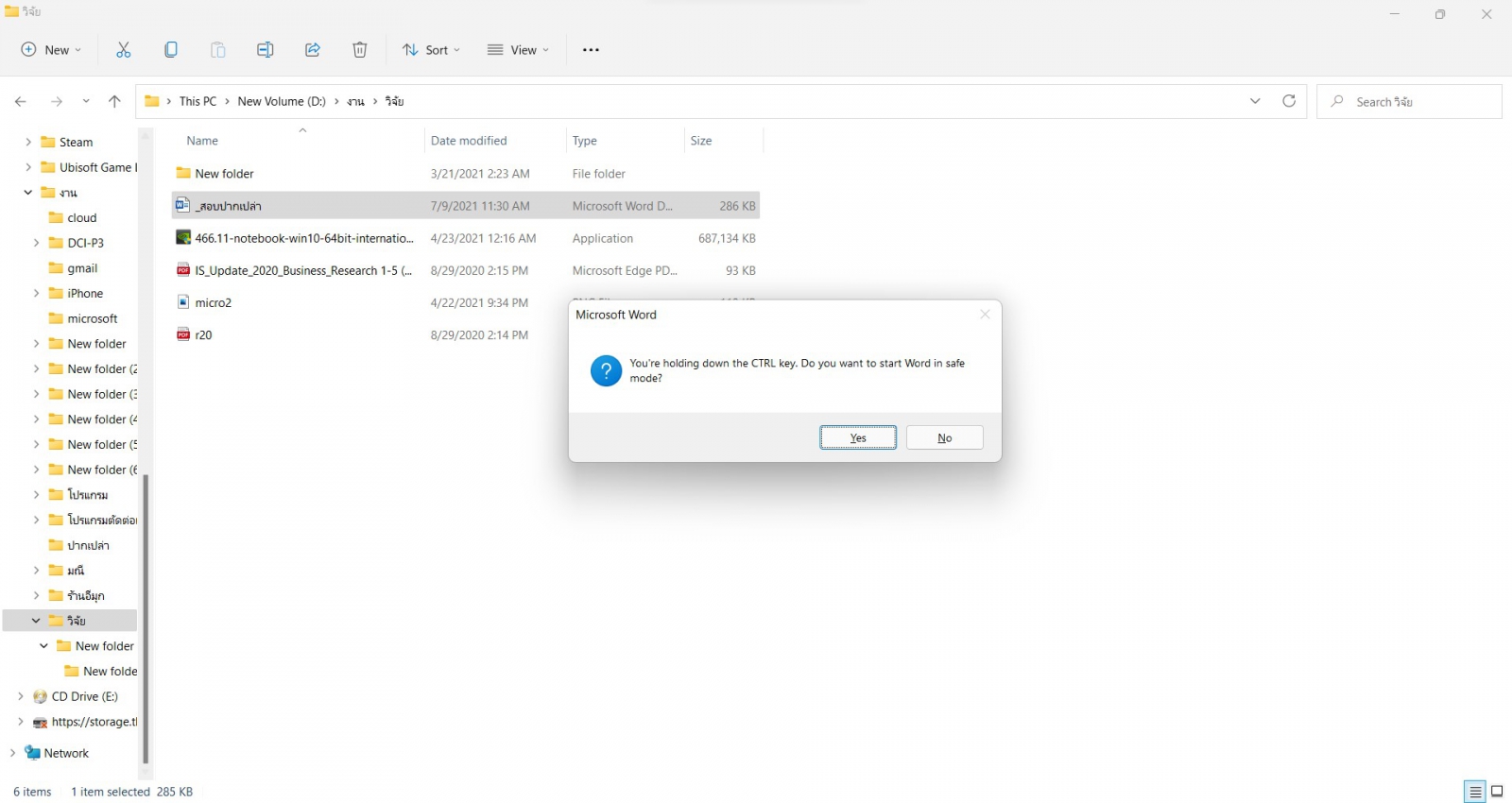Click the Share icon in the toolbar
Image resolution: width=1512 pixels, height=803 pixels.
point(313,50)
